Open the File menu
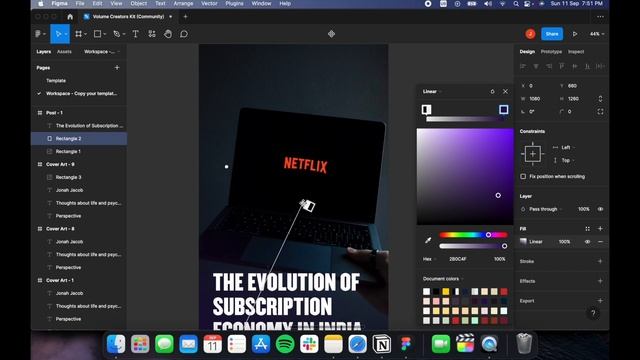 [x=80, y=3]
